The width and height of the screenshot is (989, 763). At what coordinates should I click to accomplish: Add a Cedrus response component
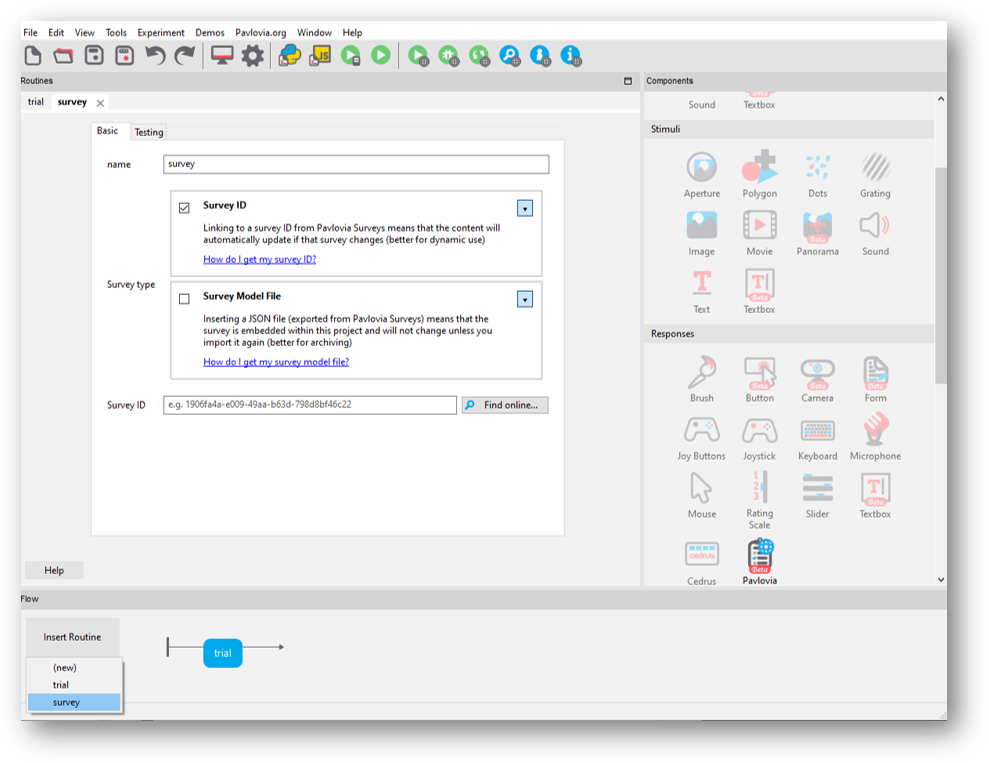pos(701,563)
